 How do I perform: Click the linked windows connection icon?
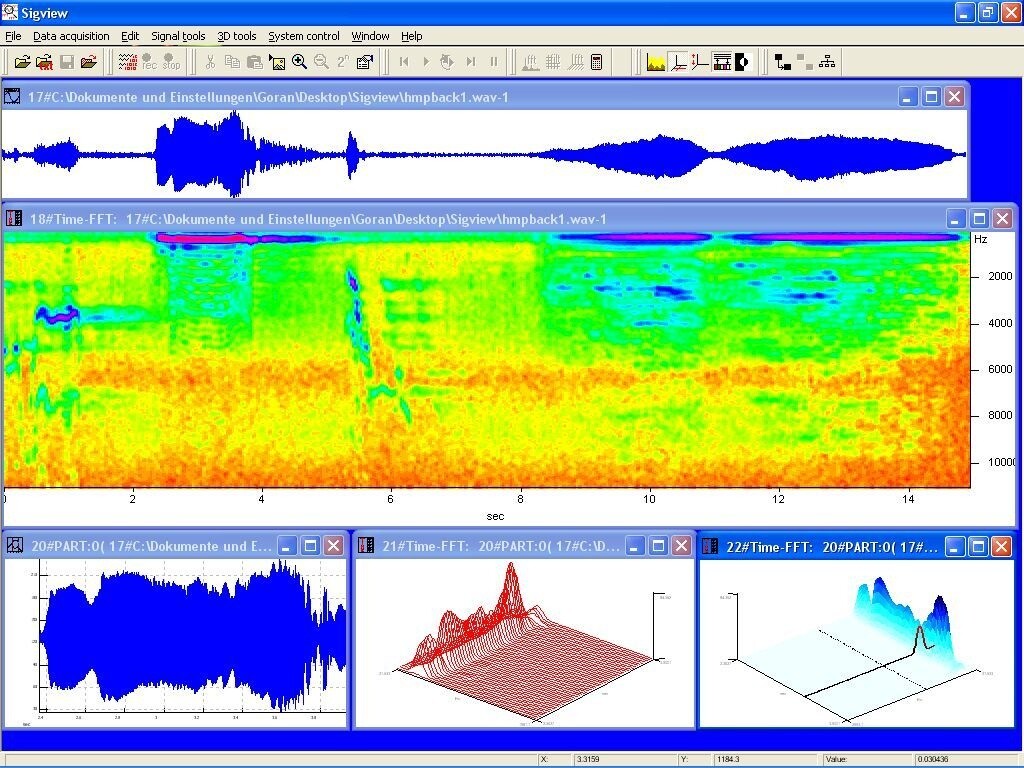pyautogui.click(x=782, y=62)
